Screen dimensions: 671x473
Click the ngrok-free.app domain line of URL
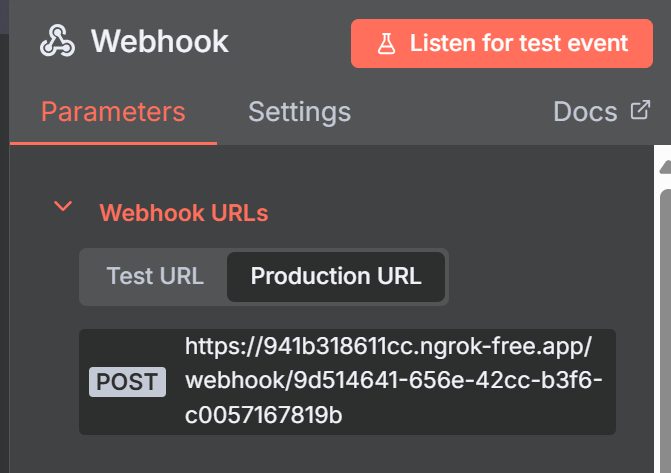coord(389,348)
